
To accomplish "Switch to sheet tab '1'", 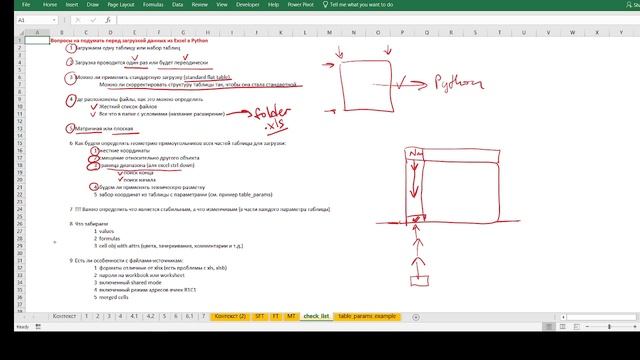I will pos(86,316).
